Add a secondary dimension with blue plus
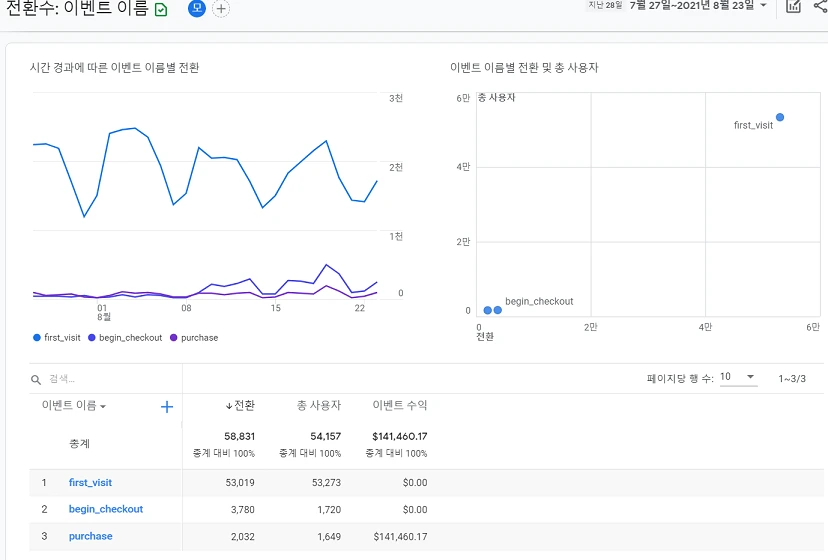This screenshot has height=560, width=828. 167,407
